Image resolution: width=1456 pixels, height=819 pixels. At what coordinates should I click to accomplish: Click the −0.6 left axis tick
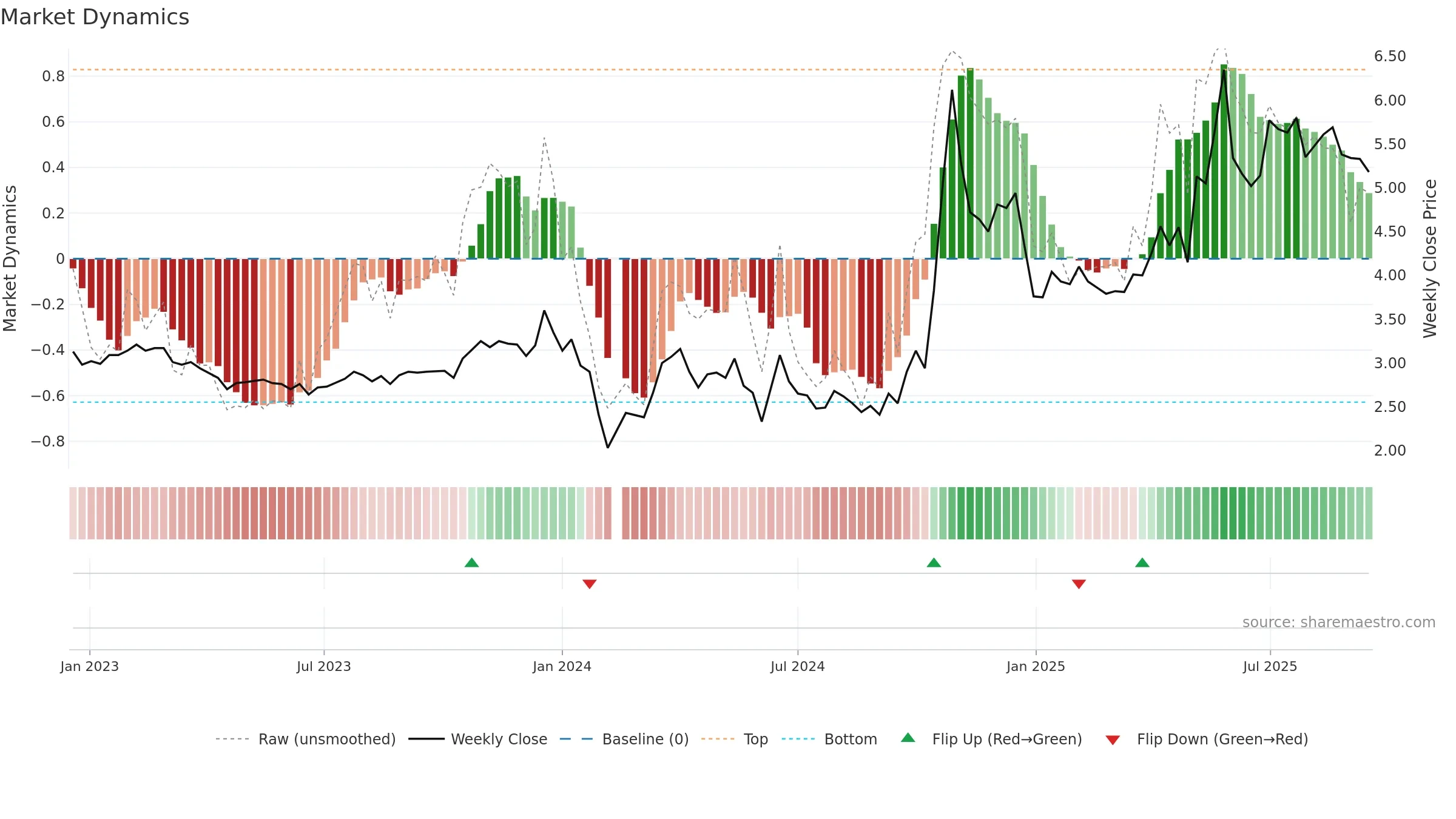[x=48, y=396]
